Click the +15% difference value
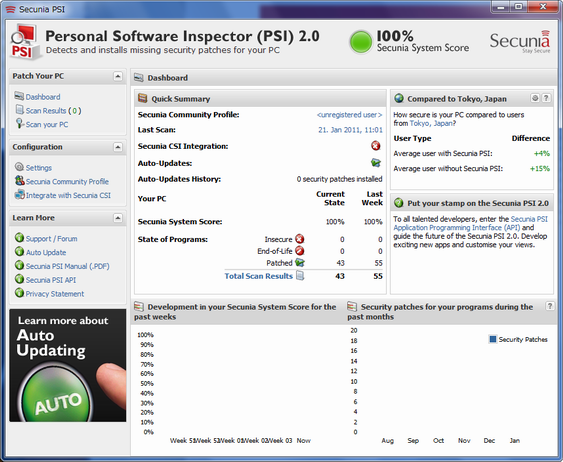 (540, 168)
